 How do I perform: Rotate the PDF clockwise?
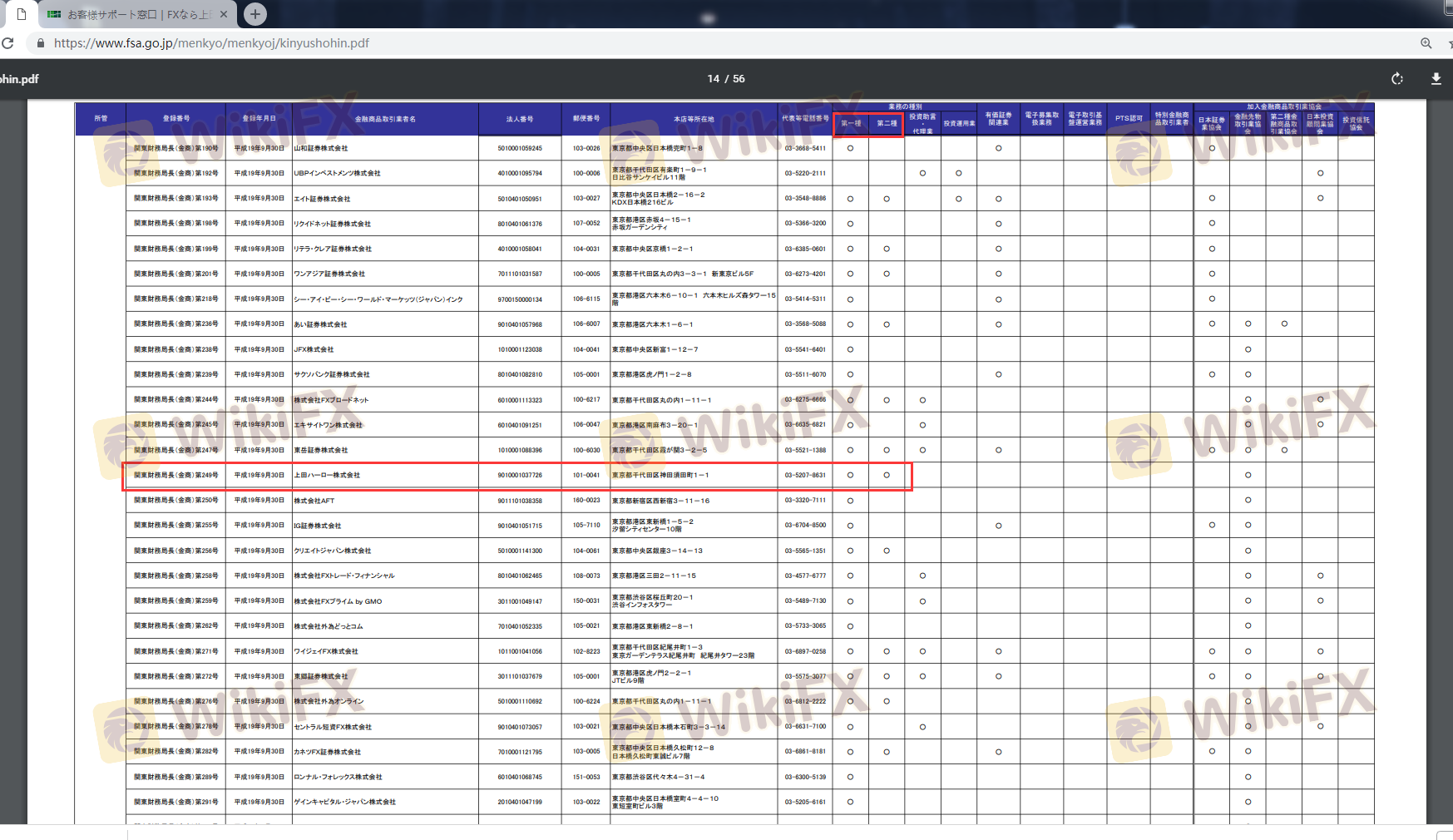click(x=1397, y=78)
